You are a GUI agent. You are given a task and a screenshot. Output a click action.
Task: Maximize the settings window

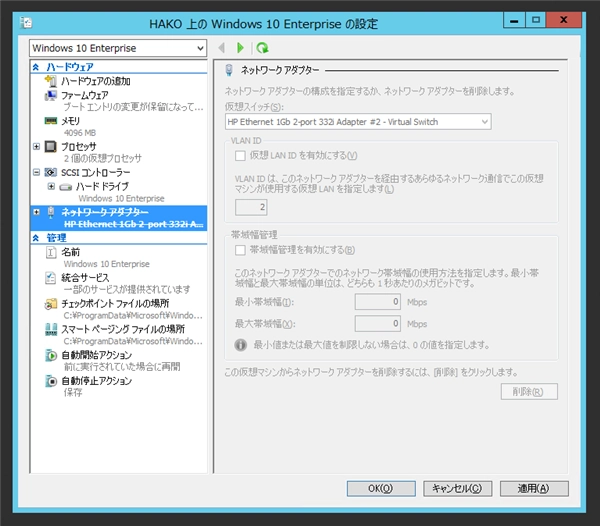(536, 20)
